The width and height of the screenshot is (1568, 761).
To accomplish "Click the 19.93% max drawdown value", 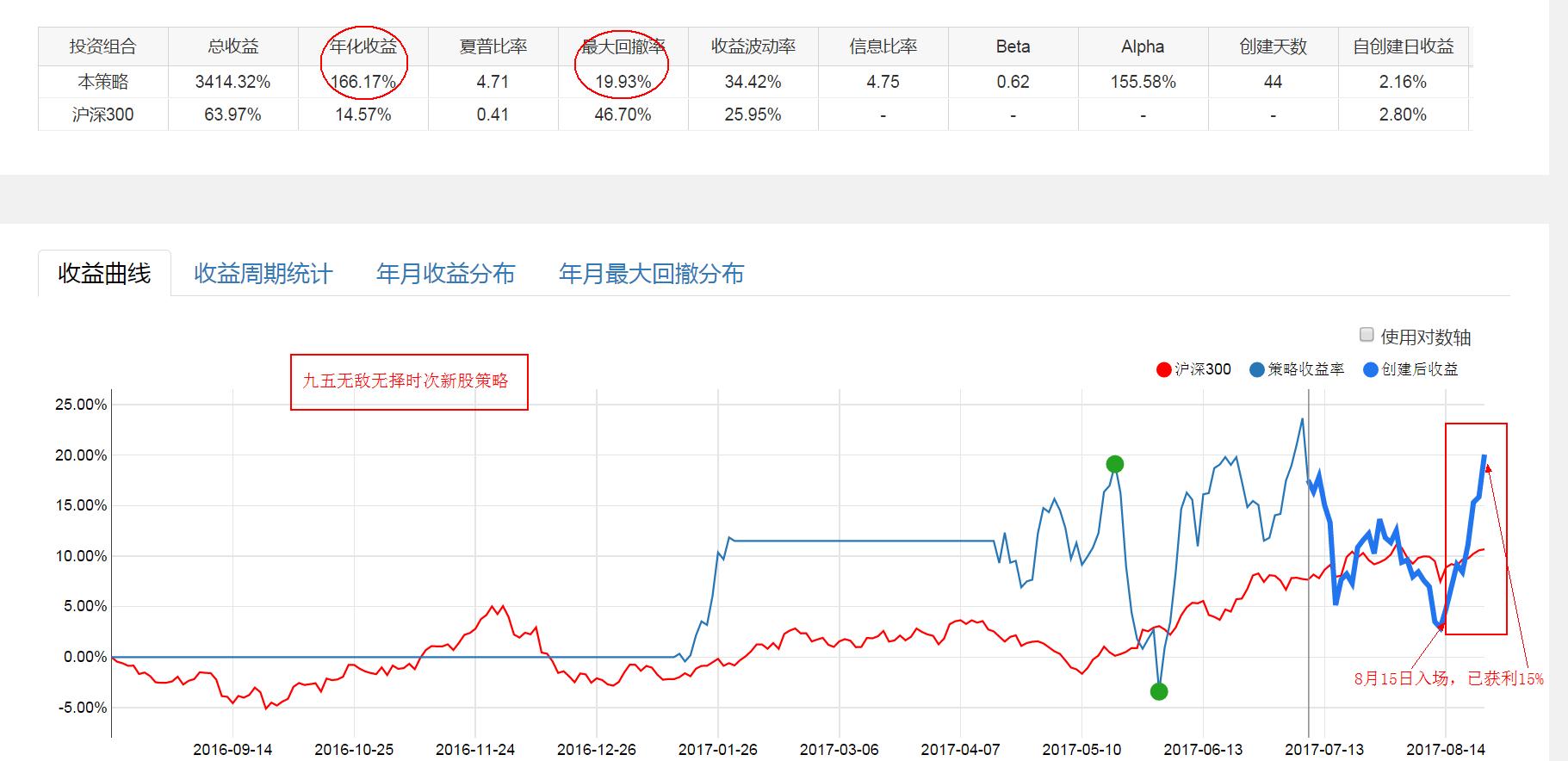I will pyautogui.click(x=623, y=82).
